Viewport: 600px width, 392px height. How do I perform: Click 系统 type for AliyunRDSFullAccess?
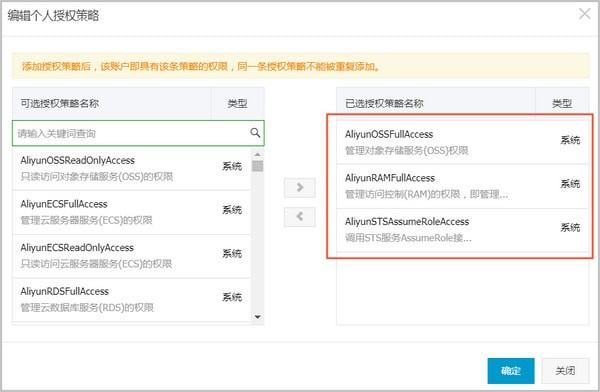coord(232,297)
